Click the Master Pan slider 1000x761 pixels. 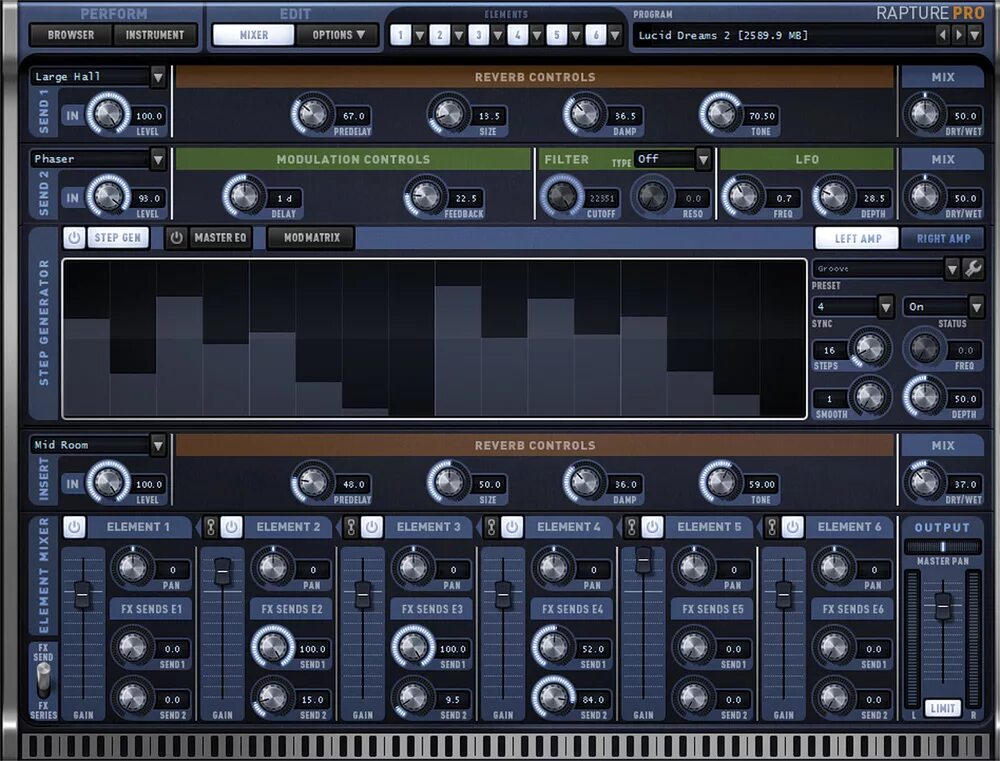943,547
